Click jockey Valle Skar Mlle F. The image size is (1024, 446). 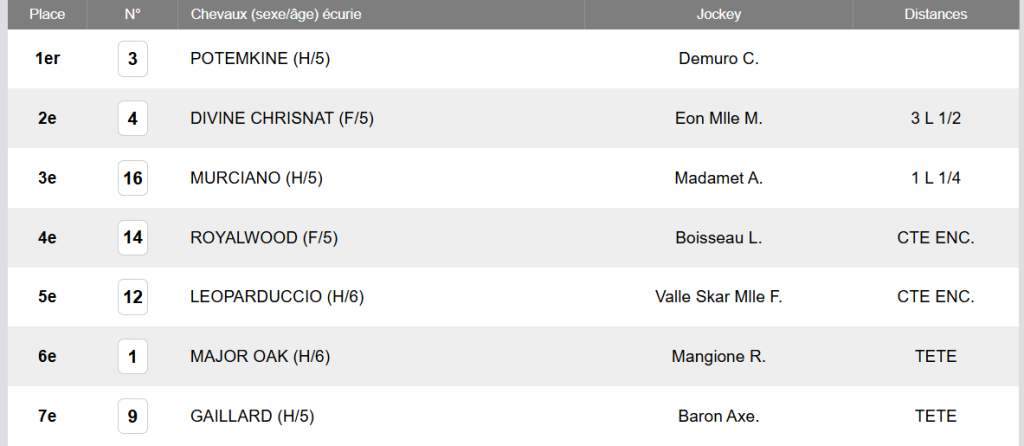(x=718, y=297)
